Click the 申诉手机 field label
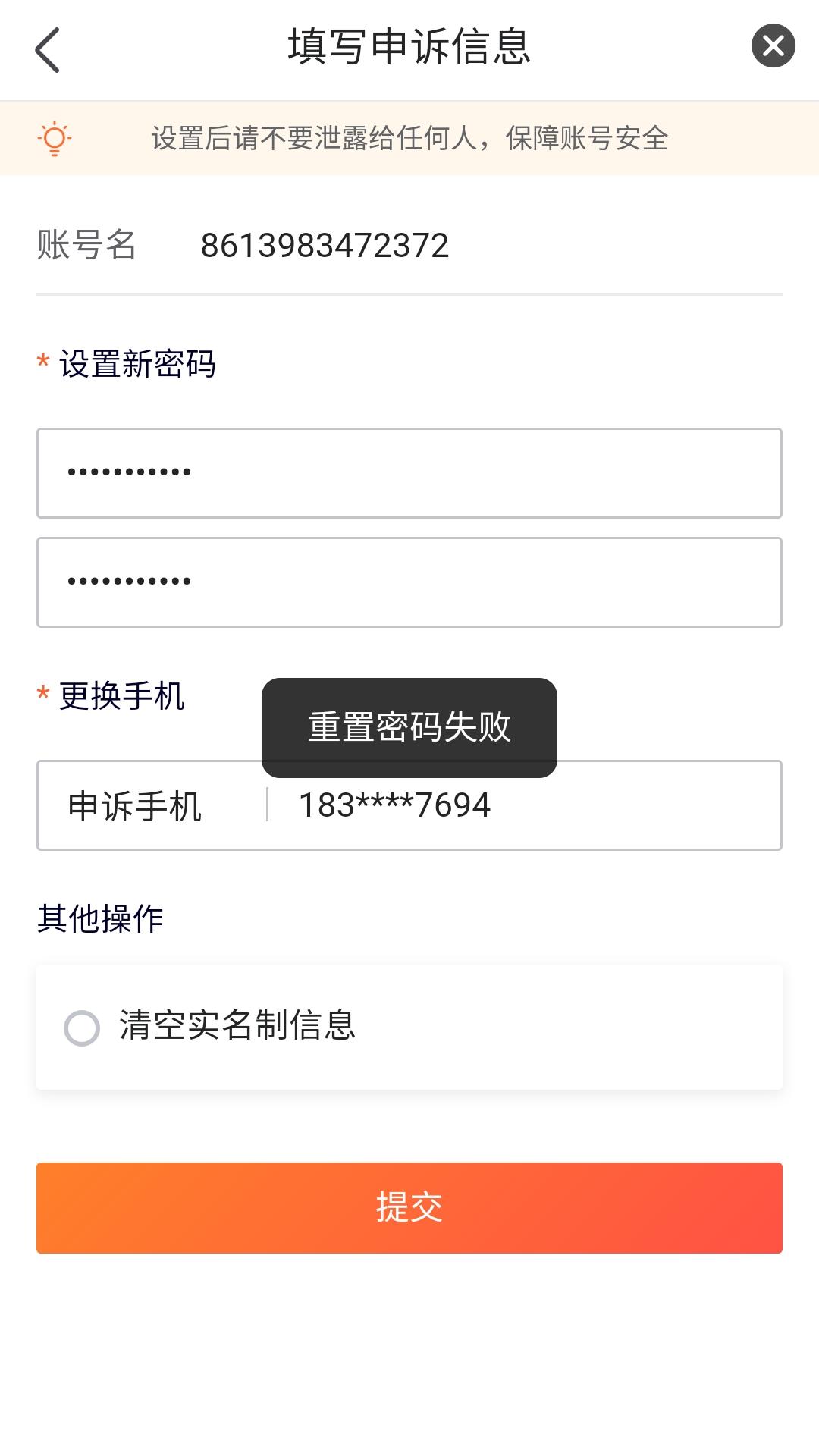 (x=135, y=805)
